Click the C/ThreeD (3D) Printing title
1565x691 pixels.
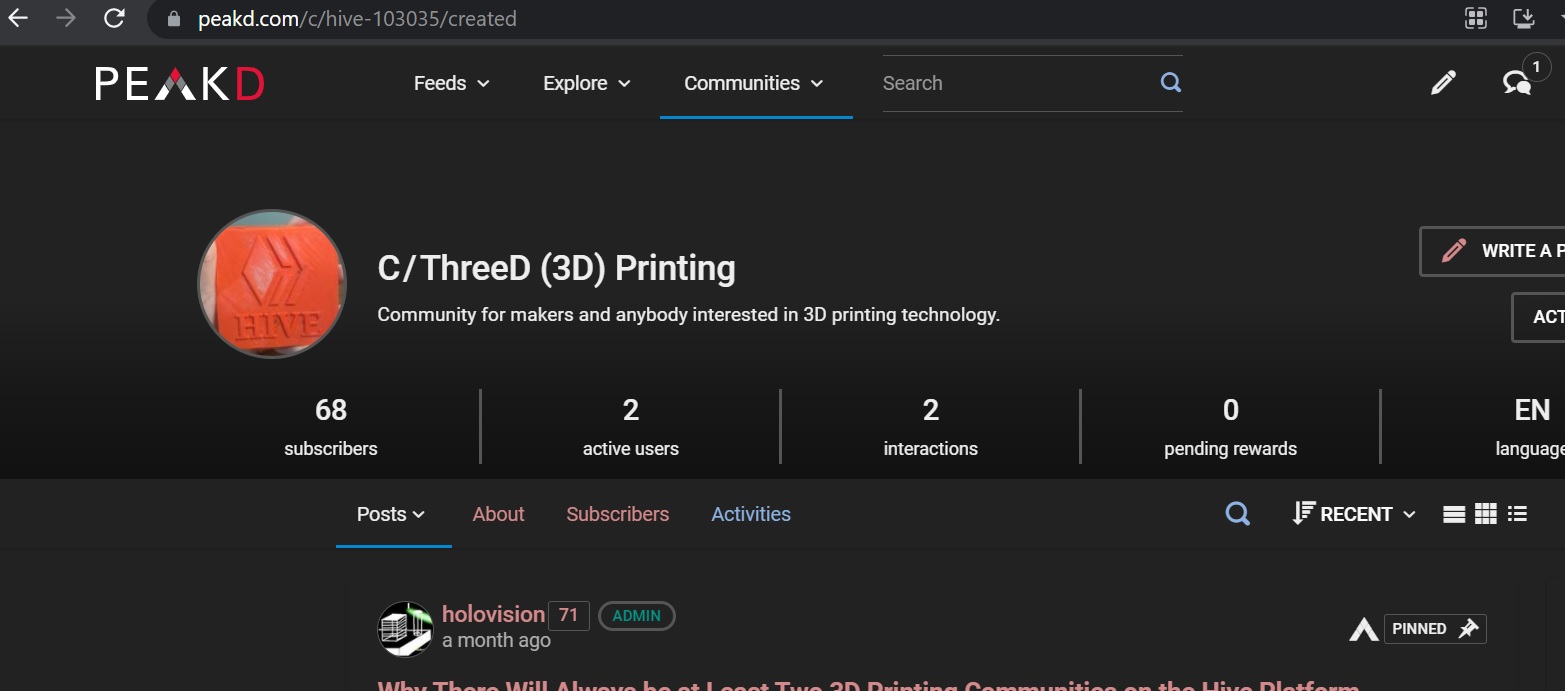(557, 268)
